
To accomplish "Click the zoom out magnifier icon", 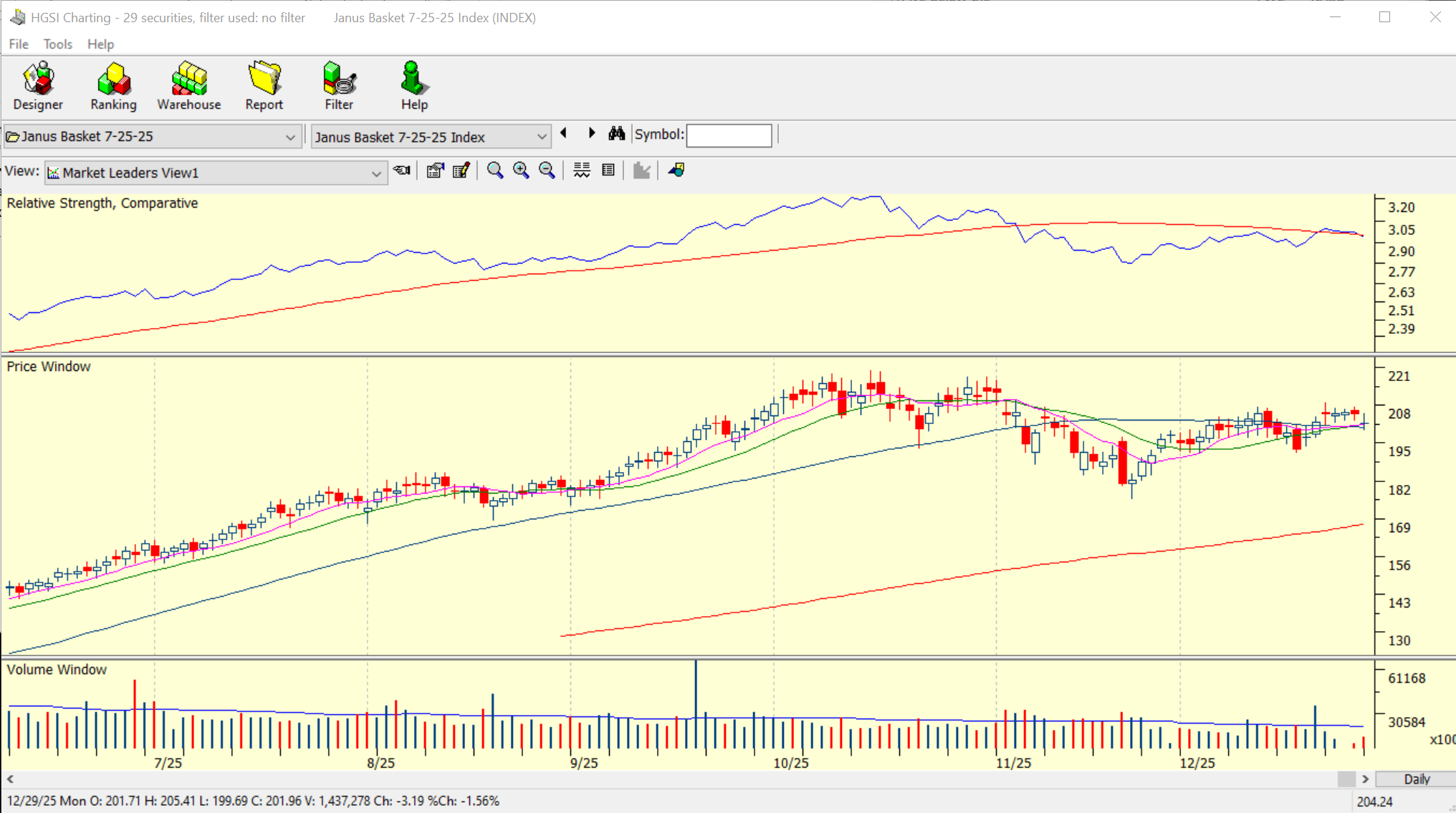I will pyautogui.click(x=547, y=170).
